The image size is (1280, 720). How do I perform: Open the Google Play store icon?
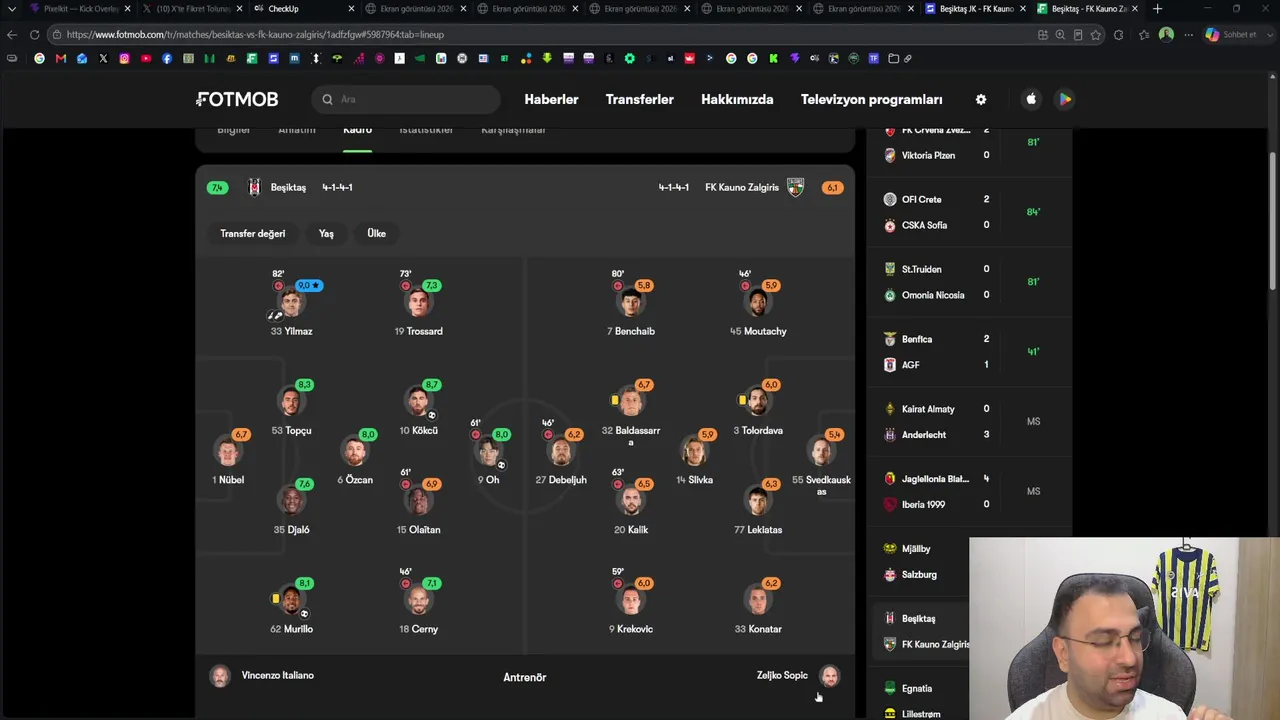pos(1065,99)
